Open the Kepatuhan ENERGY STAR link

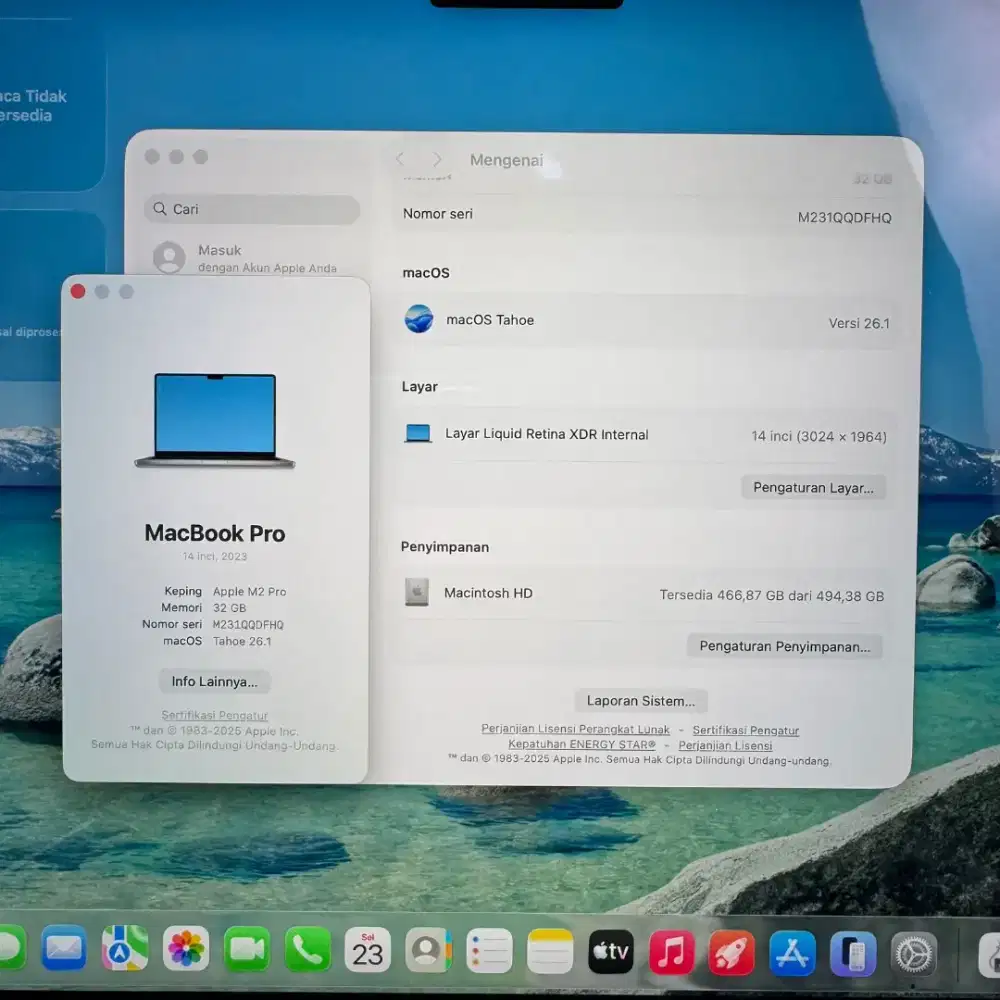(582, 744)
